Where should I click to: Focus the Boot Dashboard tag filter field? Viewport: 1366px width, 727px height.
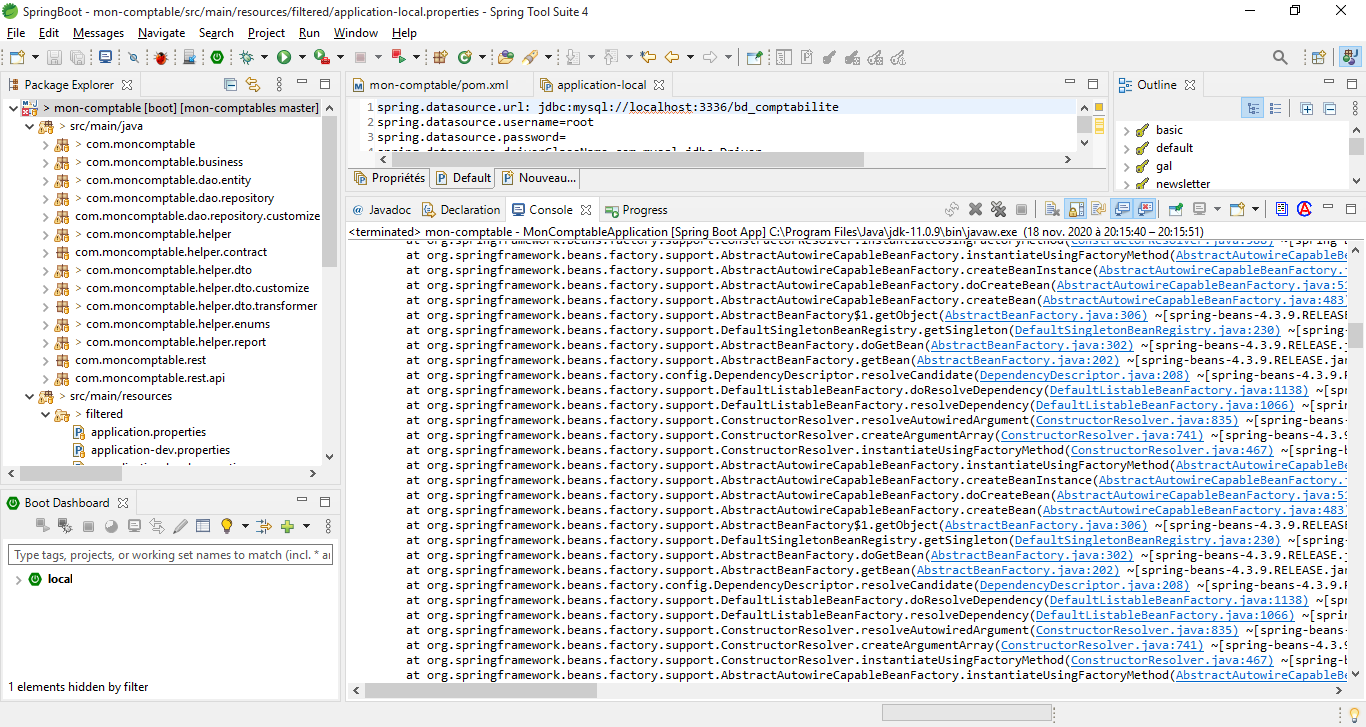pyautogui.click(x=170, y=555)
